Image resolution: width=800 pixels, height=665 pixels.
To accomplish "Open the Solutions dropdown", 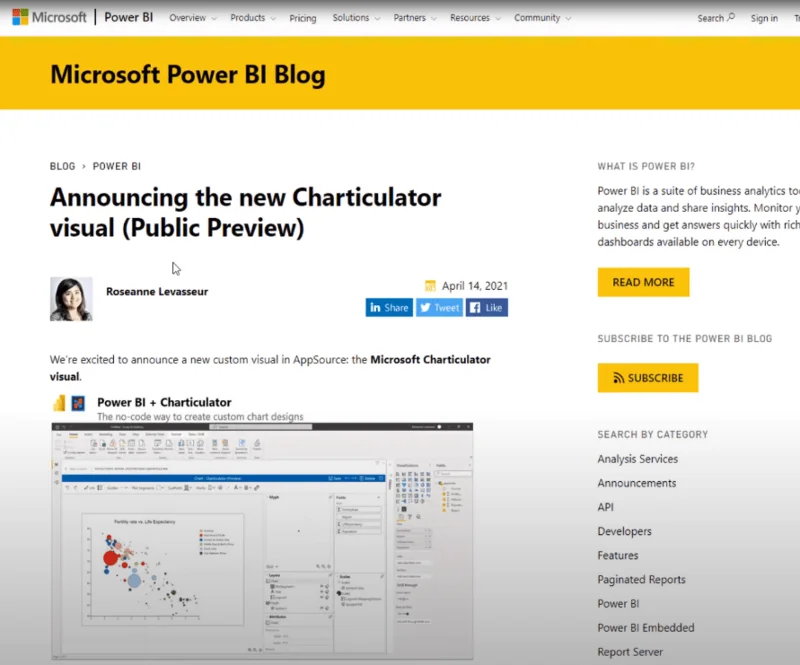I will [356, 18].
